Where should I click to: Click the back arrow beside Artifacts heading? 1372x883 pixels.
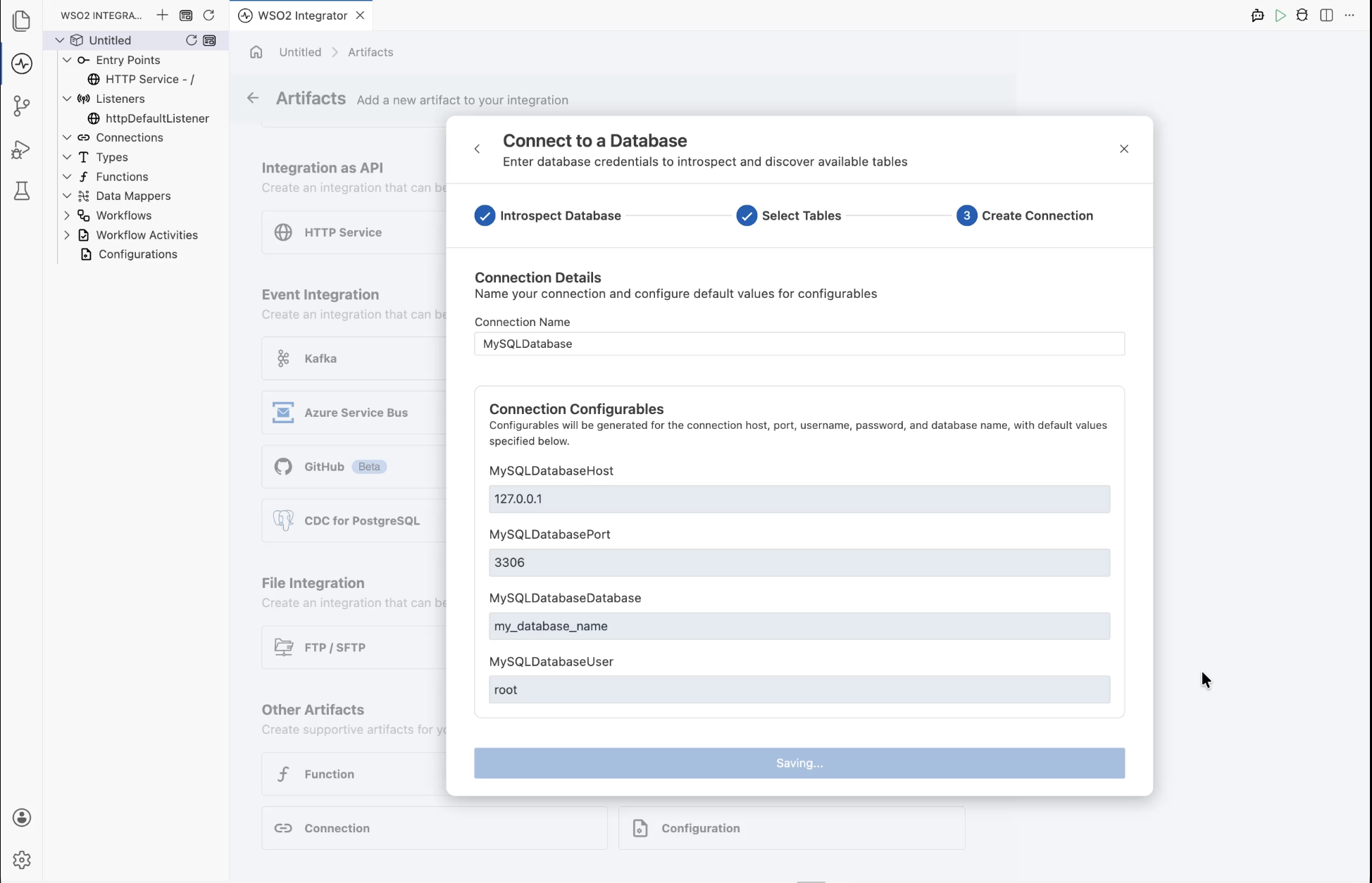pyautogui.click(x=253, y=98)
